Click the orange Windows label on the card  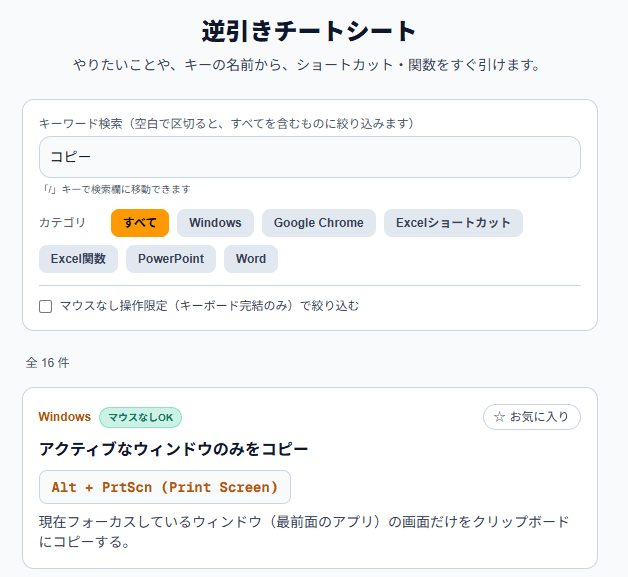pyautogui.click(x=64, y=416)
